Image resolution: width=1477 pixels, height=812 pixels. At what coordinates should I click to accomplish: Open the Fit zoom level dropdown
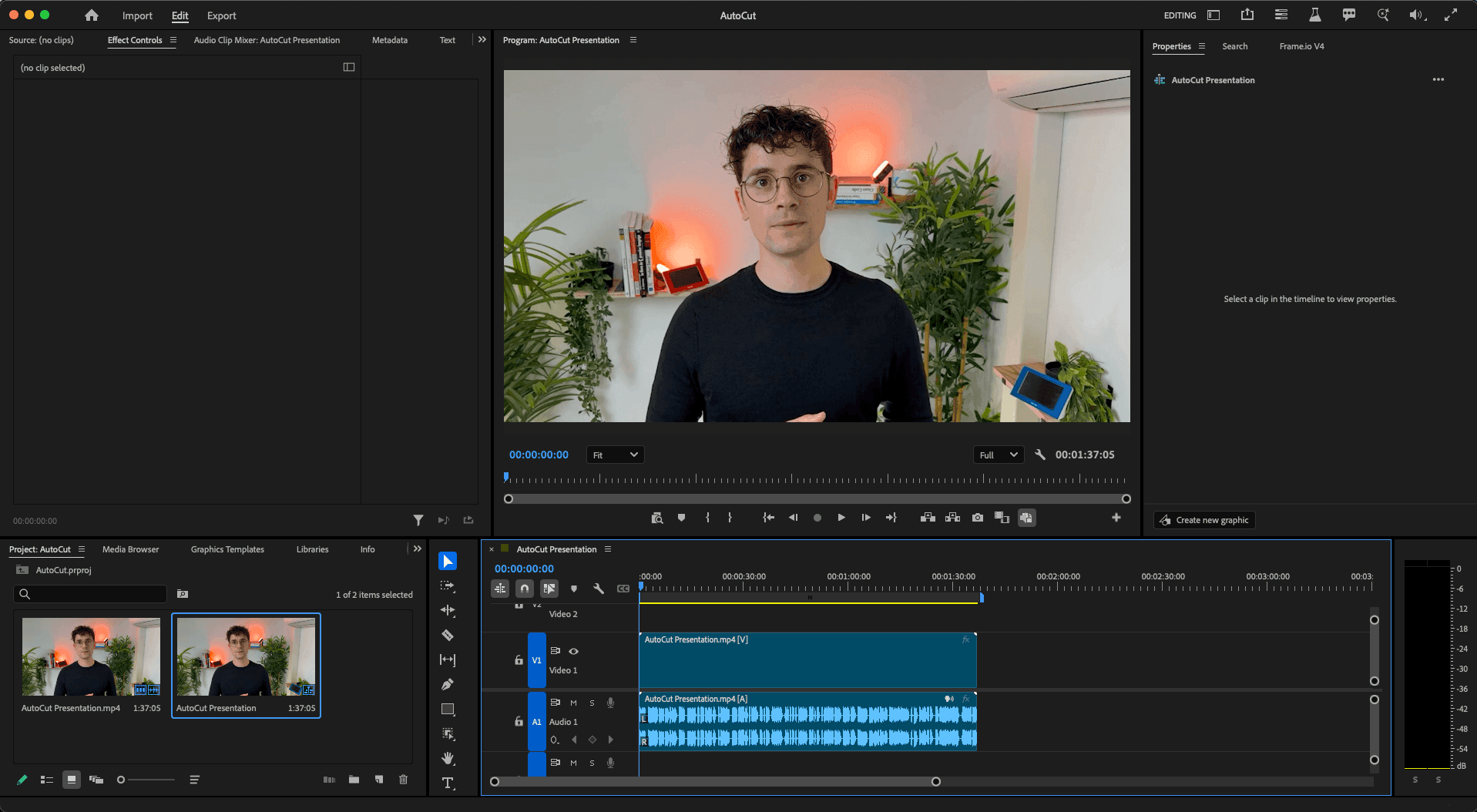615,455
